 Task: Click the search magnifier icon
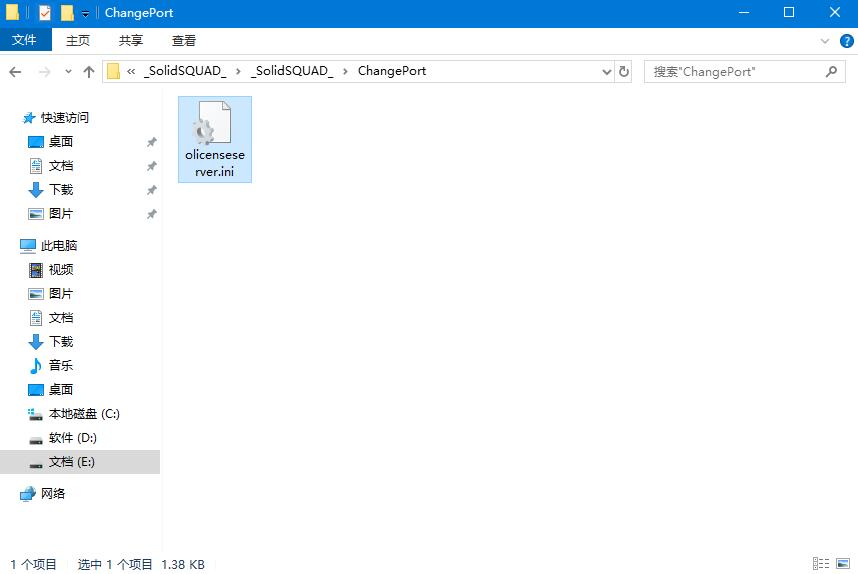831,71
